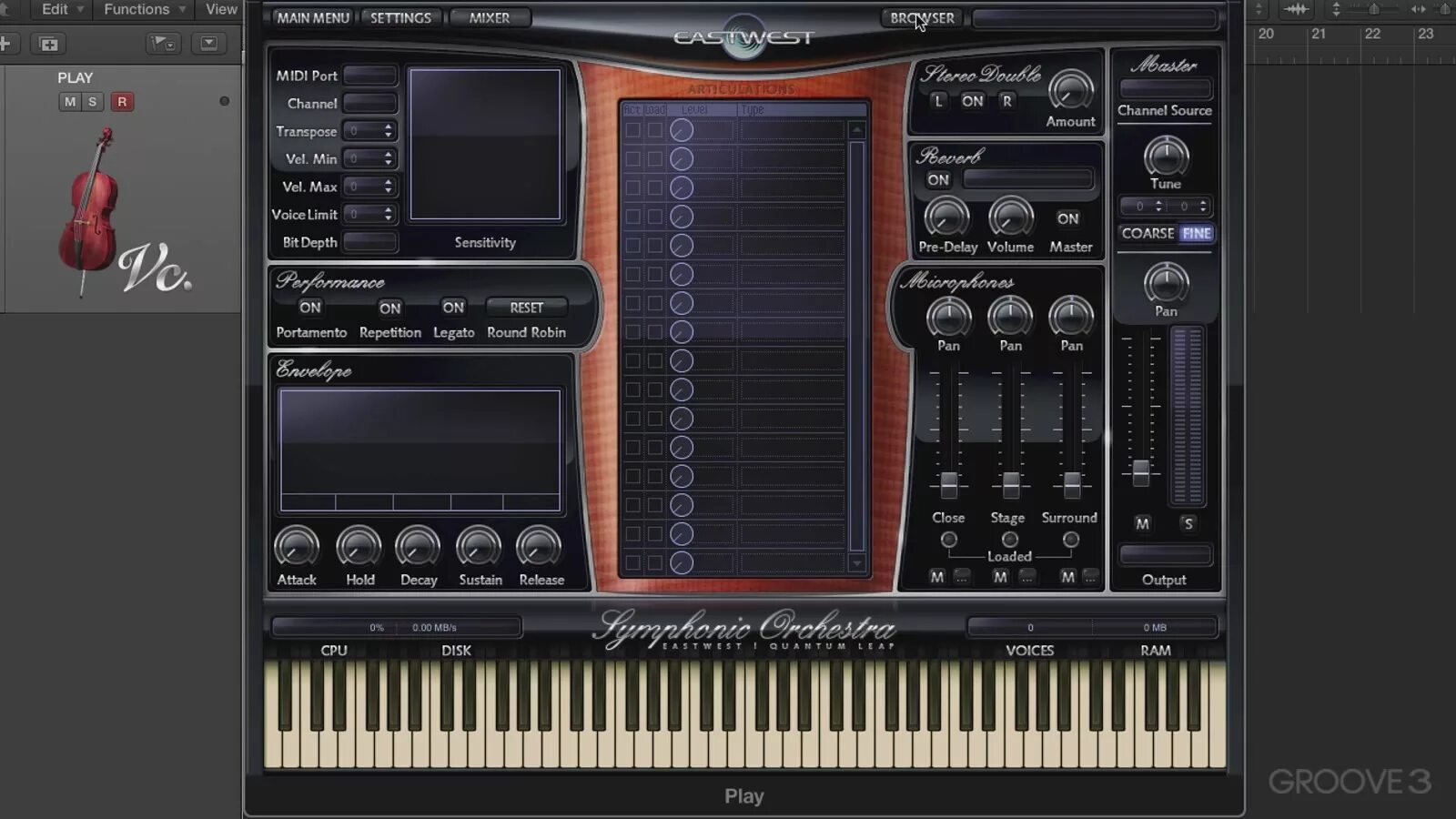Load the Stage microphone
This screenshot has width=1456, height=819.
pyautogui.click(x=1009, y=540)
